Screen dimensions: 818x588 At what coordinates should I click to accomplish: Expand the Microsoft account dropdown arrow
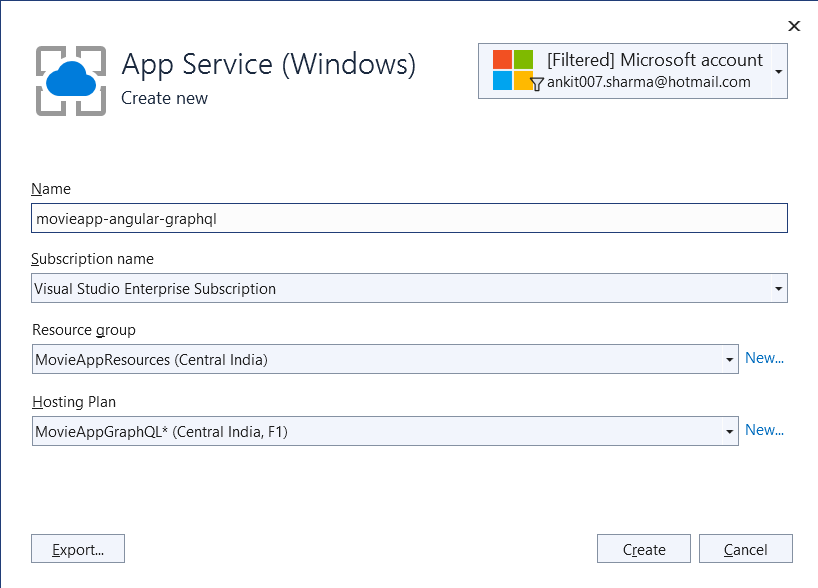point(778,72)
